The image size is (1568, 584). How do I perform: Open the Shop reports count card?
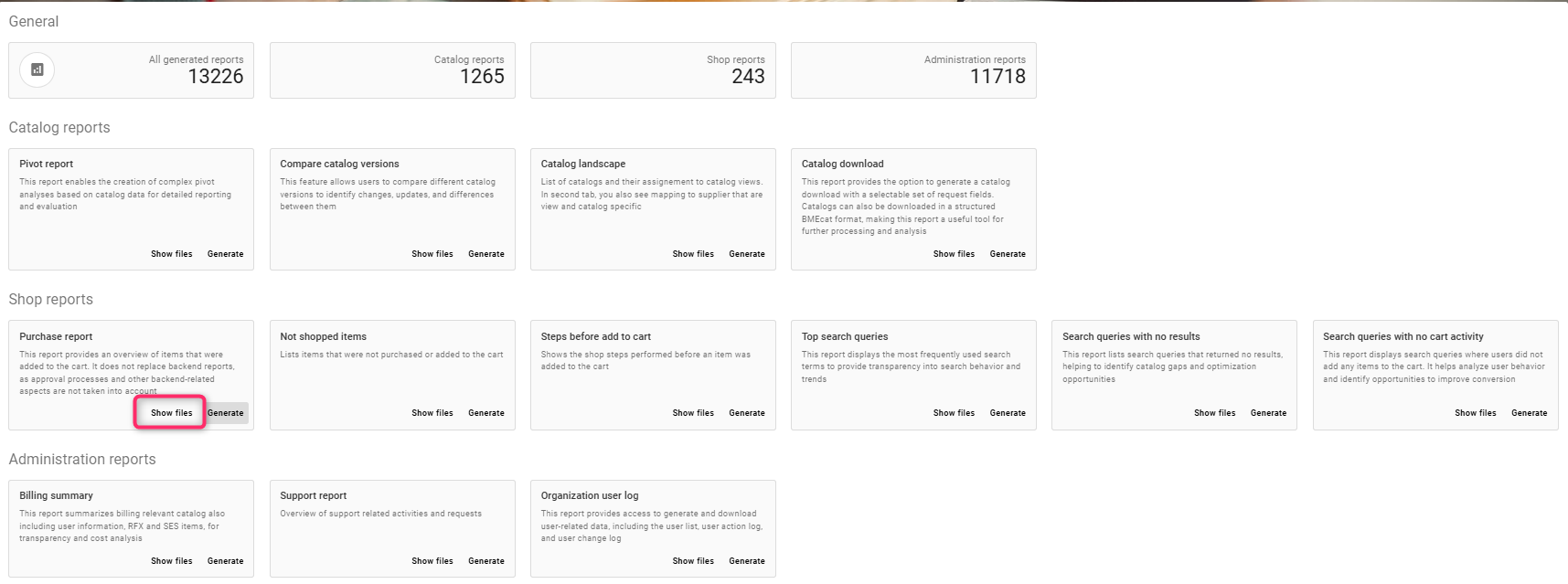(x=653, y=70)
